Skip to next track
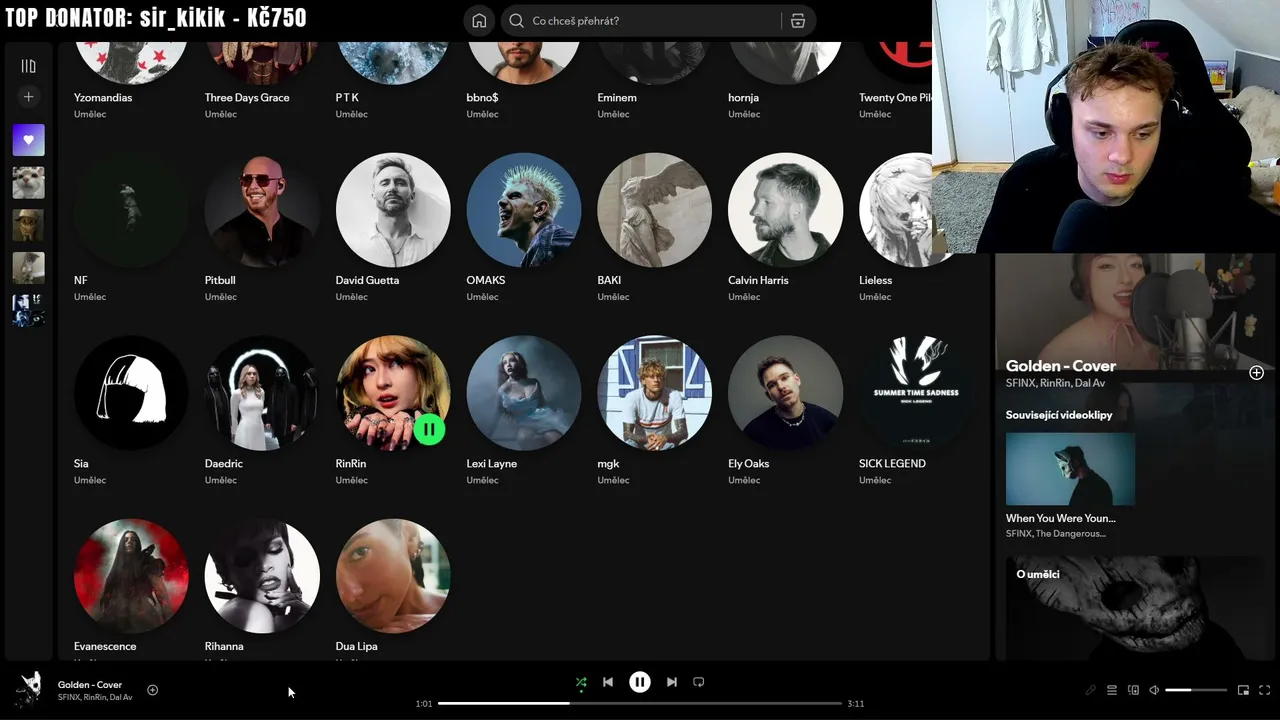 coord(672,682)
